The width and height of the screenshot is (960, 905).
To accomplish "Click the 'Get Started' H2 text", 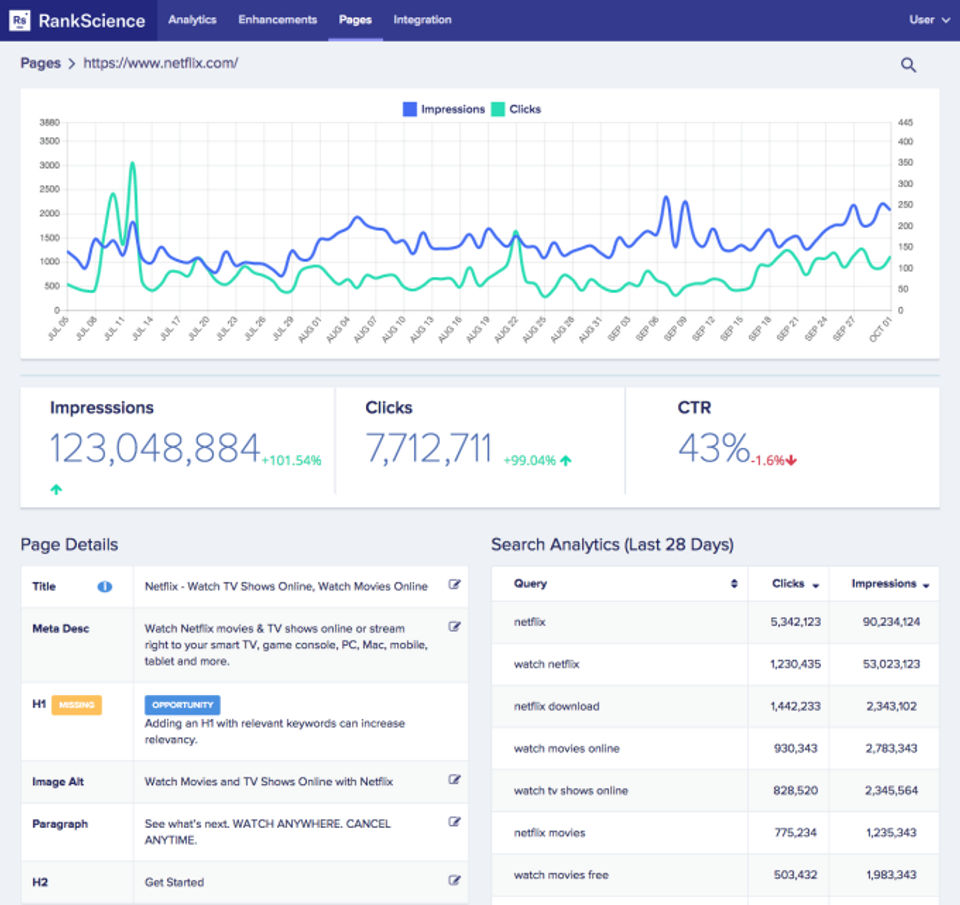I will (x=174, y=882).
